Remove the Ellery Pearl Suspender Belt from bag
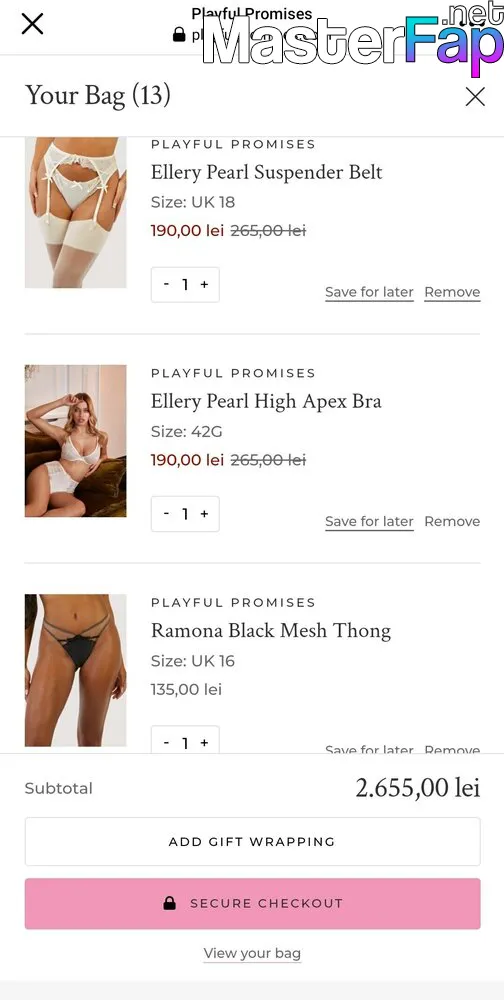 452,292
